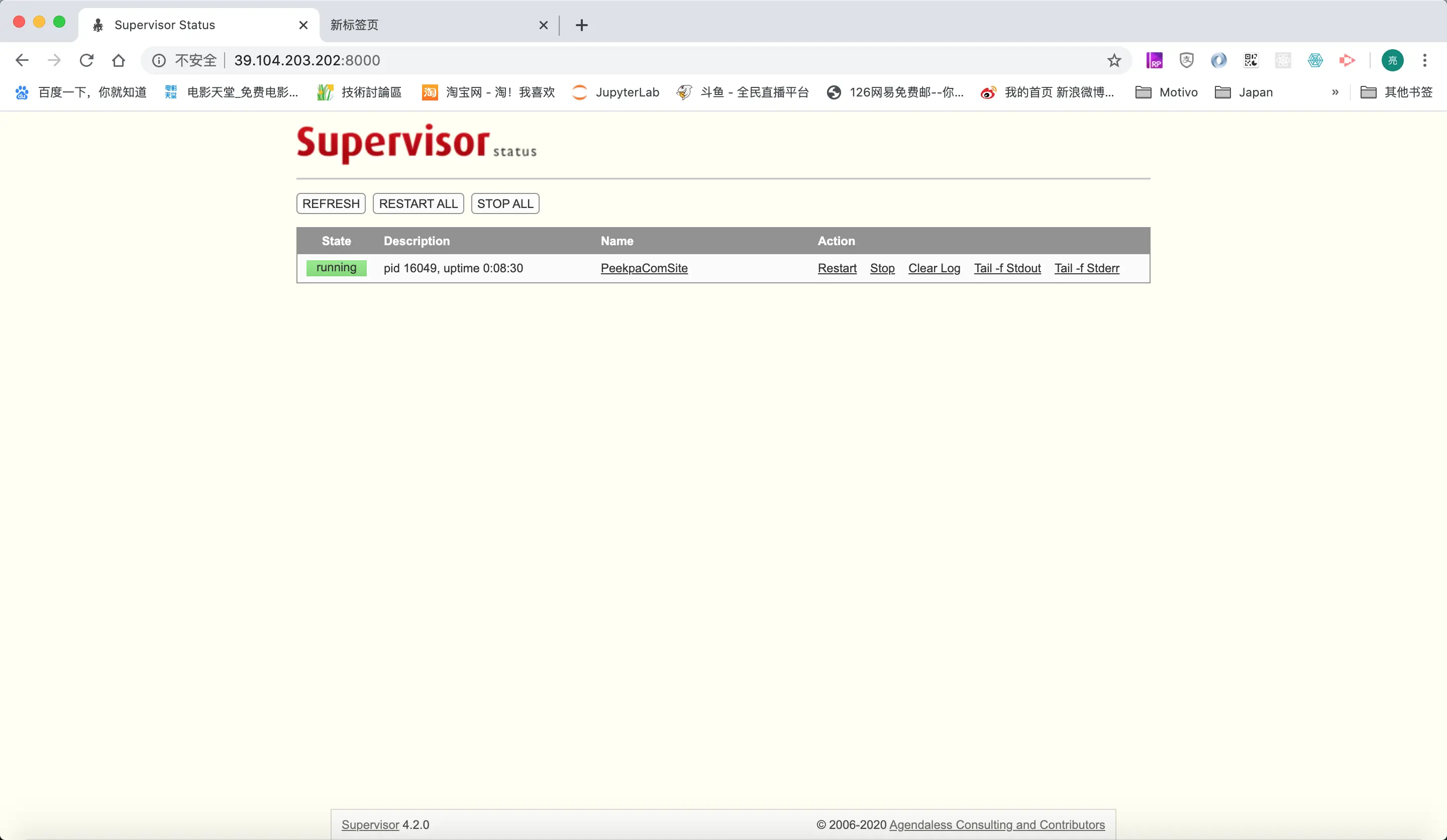Click the STOP ALL button
Viewport: 1447px width, 840px height.
pyautogui.click(x=505, y=204)
